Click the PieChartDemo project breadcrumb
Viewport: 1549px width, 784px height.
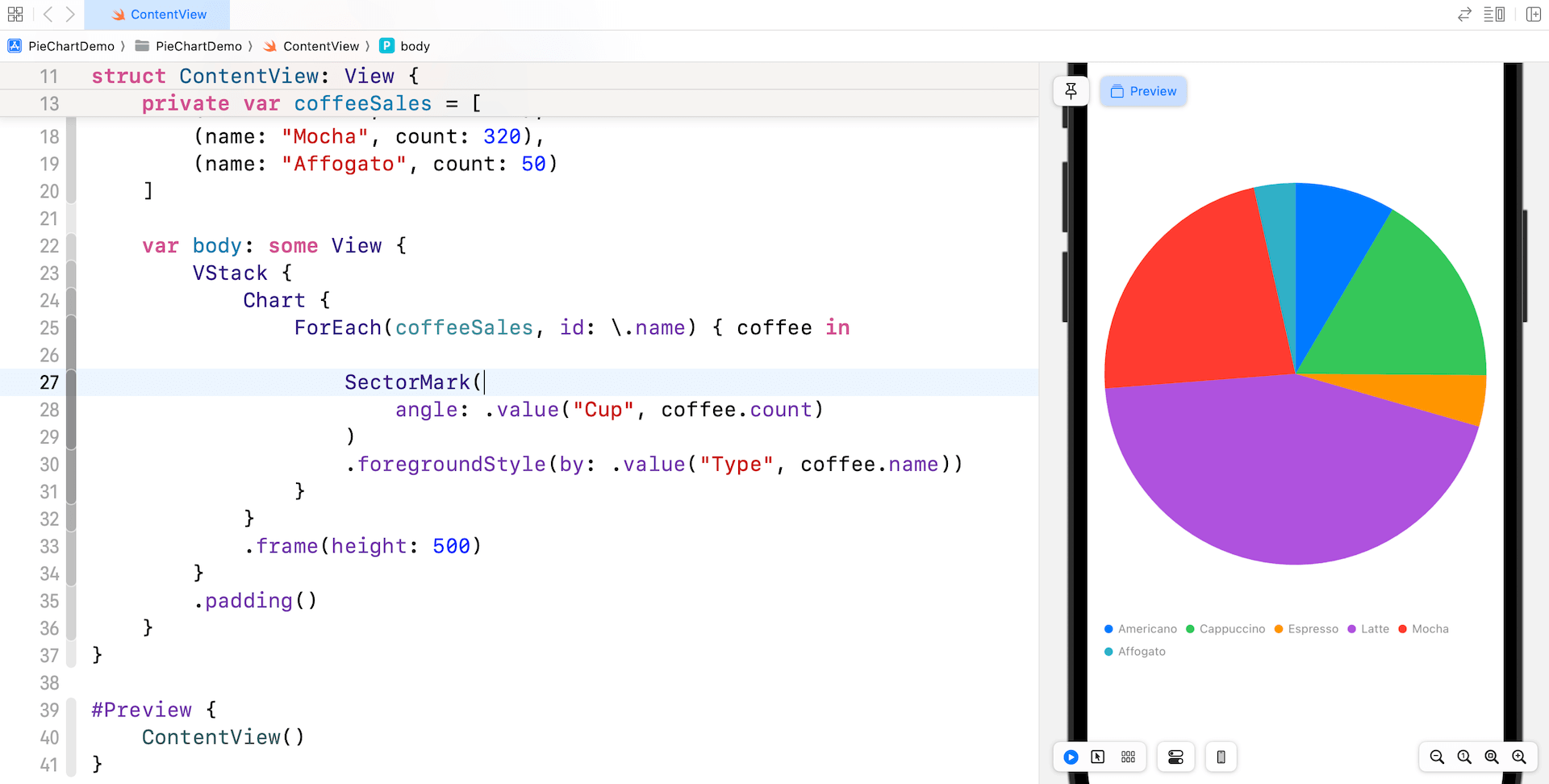(x=62, y=46)
